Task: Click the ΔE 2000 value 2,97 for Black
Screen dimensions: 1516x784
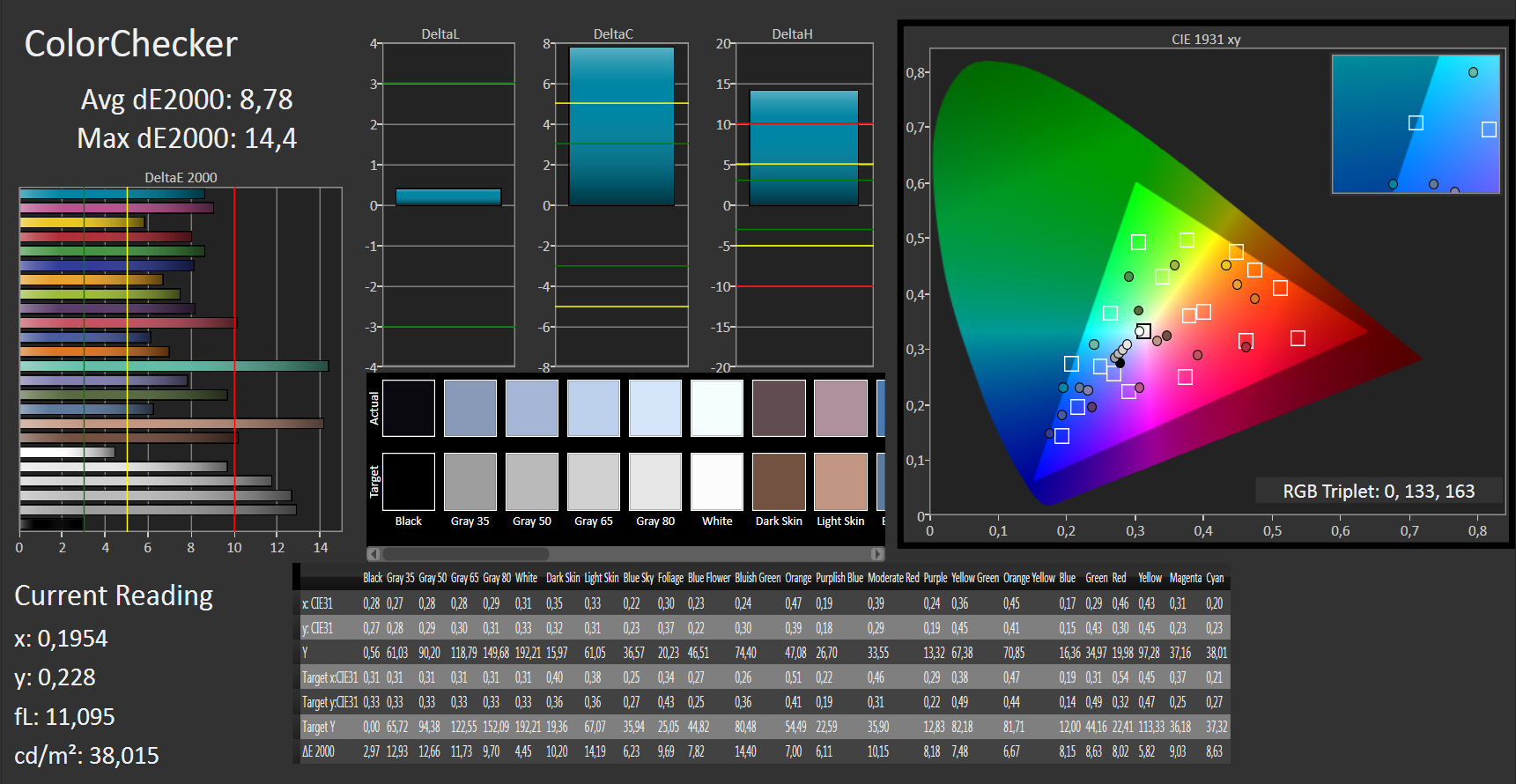Action: [372, 751]
